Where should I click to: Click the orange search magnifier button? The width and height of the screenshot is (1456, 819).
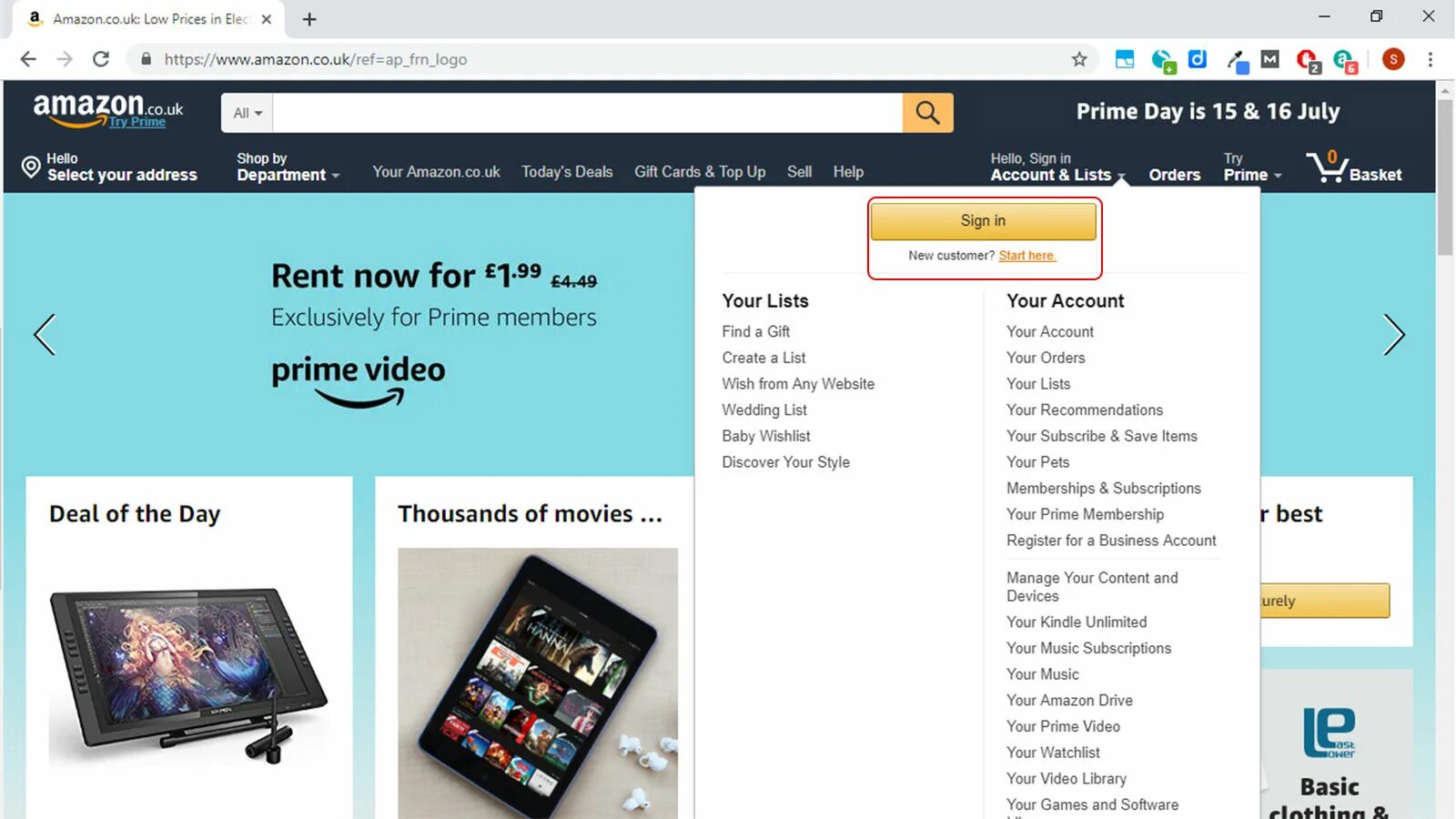click(x=928, y=113)
